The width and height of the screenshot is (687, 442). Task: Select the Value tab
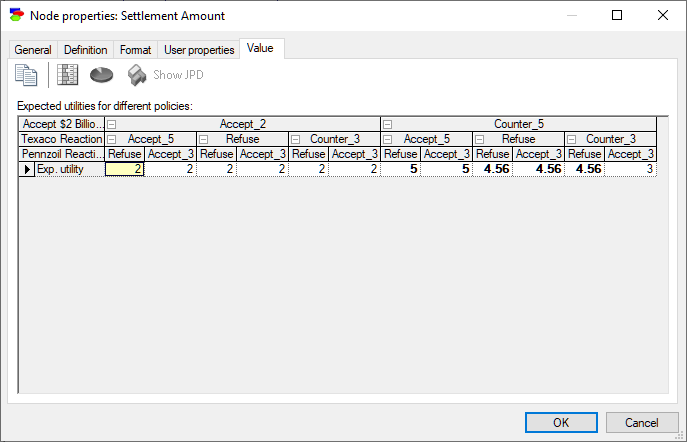(260, 48)
